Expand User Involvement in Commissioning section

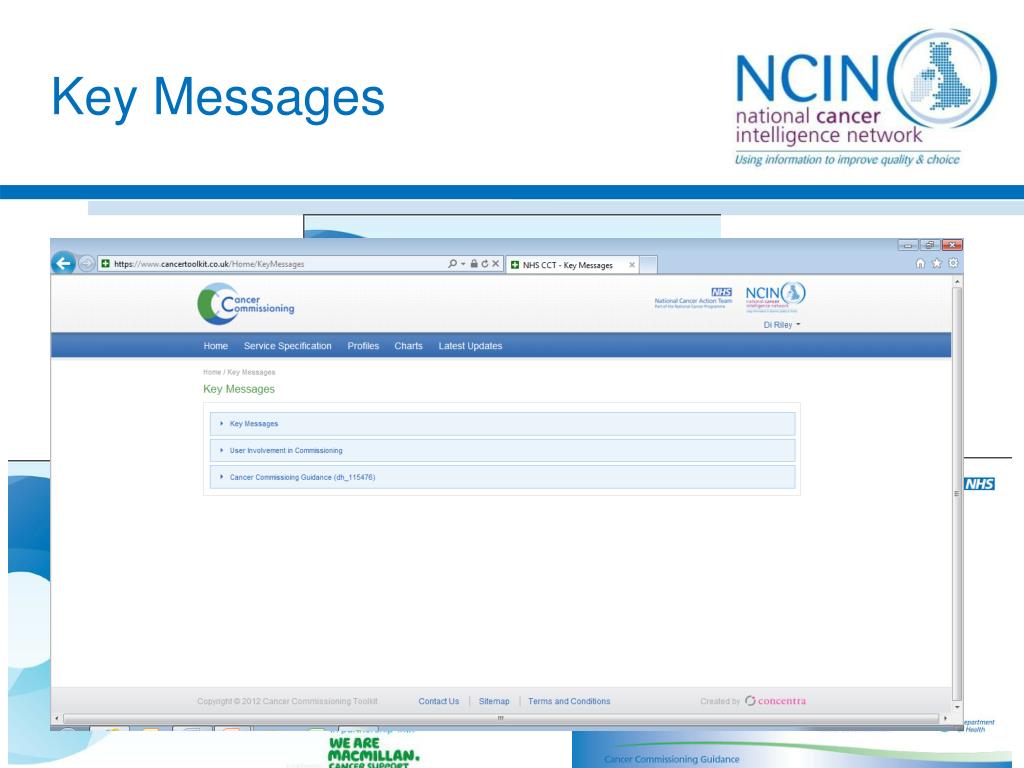coord(502,451)
